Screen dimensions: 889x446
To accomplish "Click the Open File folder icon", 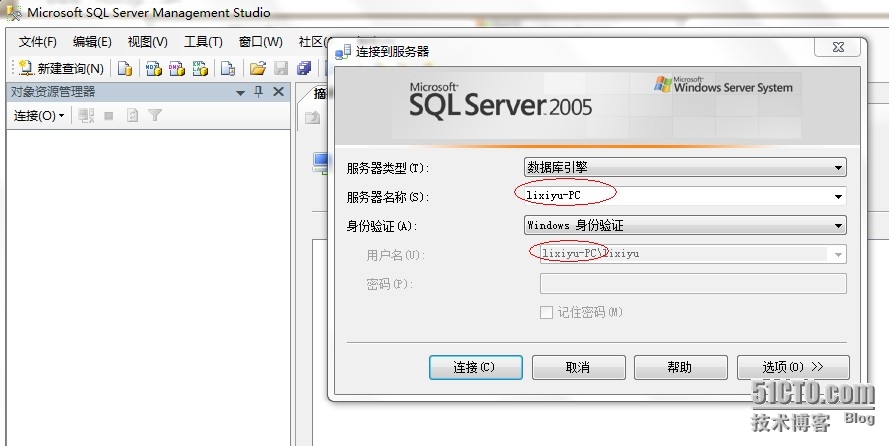I will click(258, 69).
